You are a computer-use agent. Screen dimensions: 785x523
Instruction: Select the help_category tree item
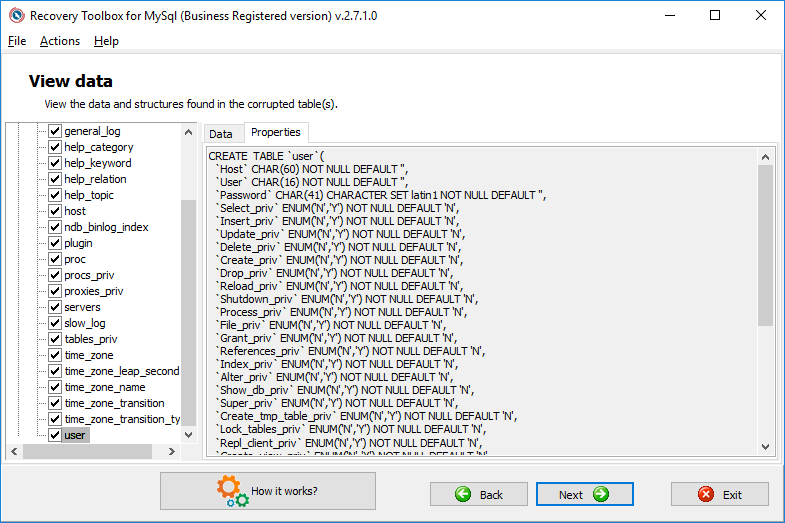pyautogui.click(x=99, y=147)
